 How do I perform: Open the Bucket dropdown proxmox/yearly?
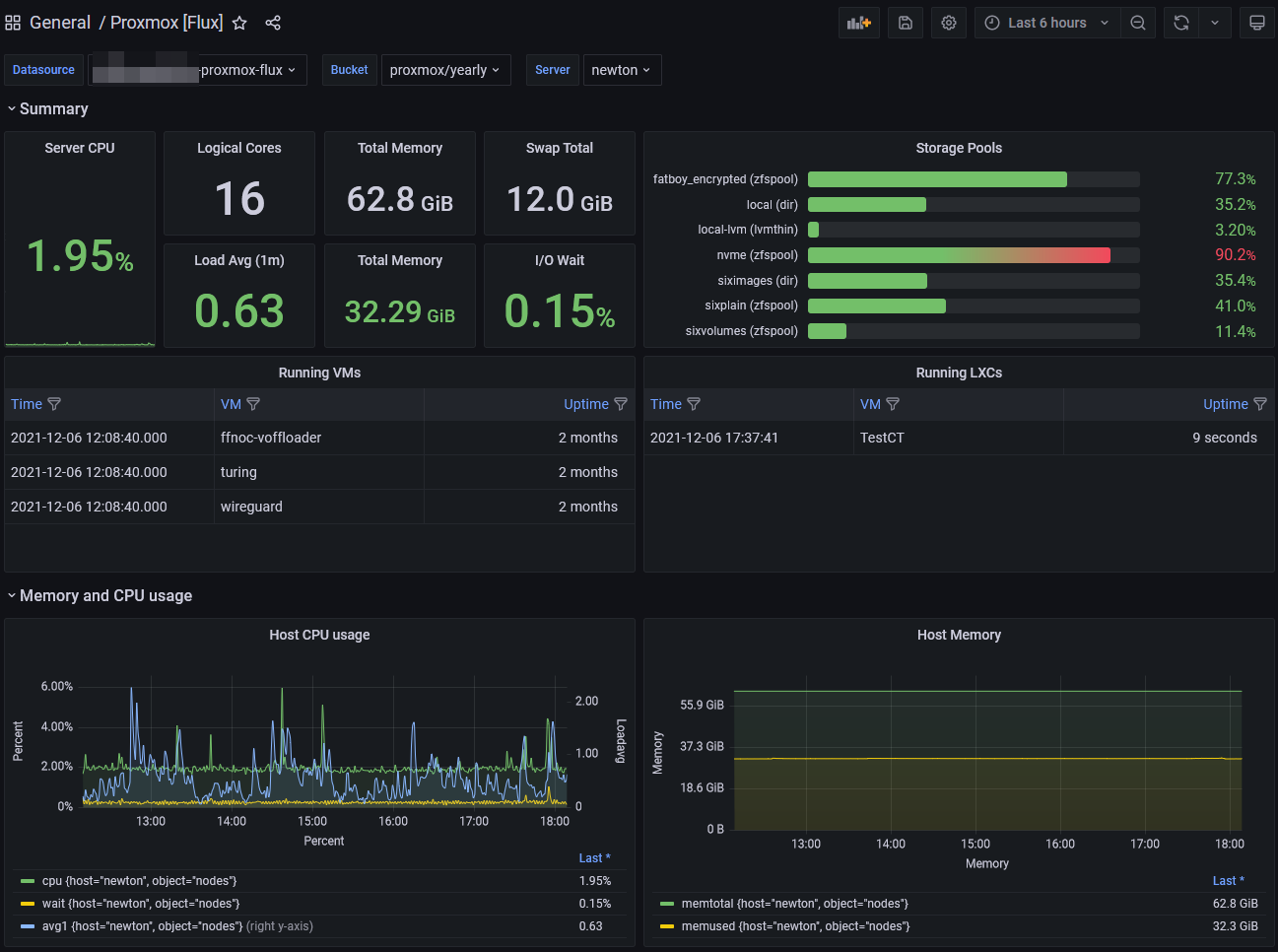point(445,70)
